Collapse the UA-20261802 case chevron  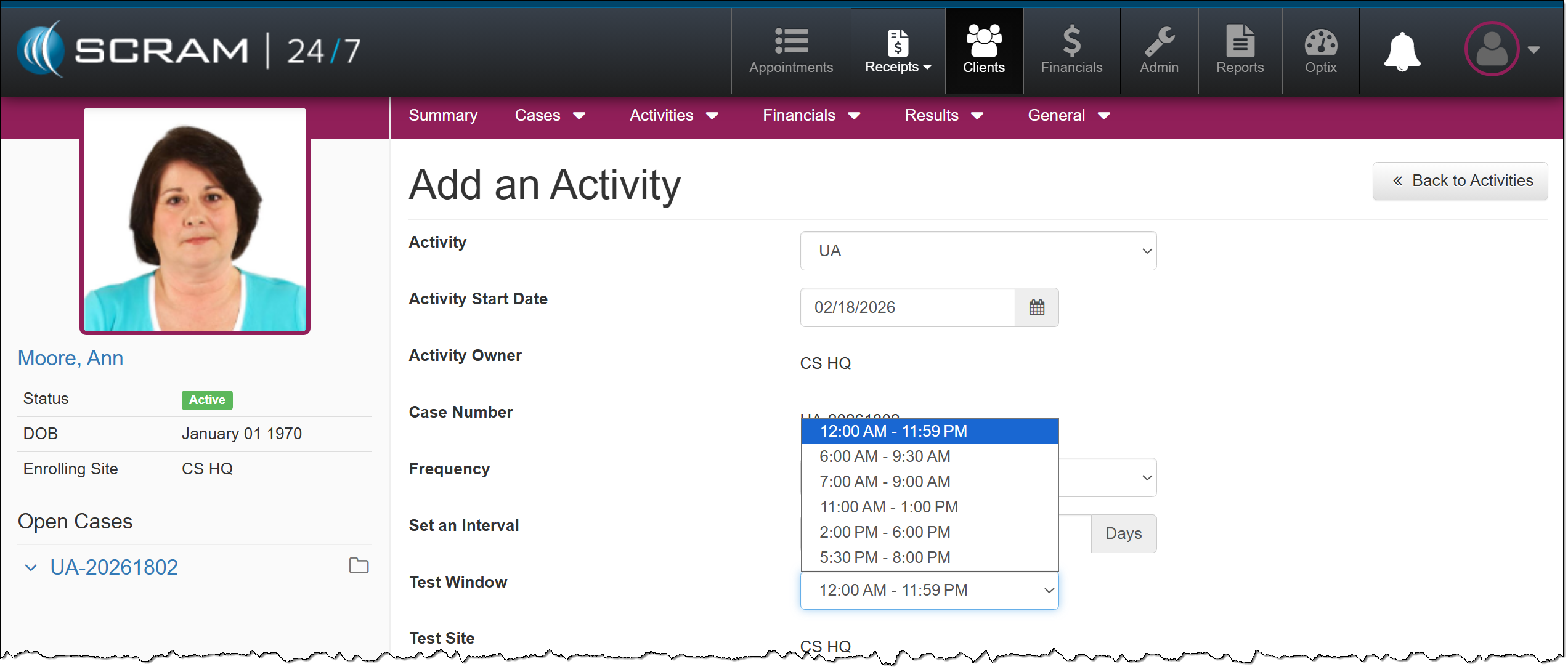pyautogui.click(x=31, y=567)
